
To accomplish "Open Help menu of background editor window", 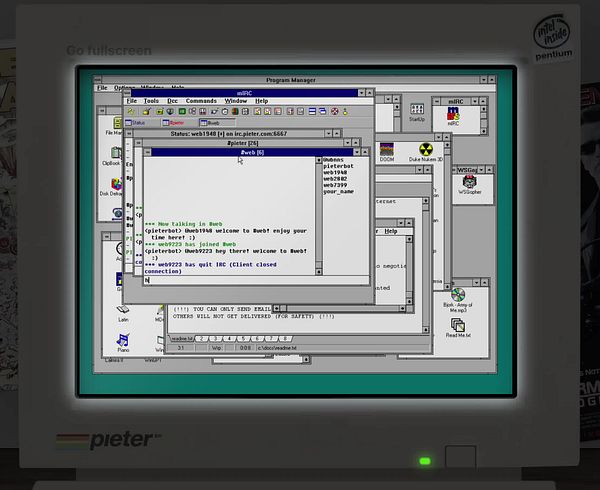I will (391, 231).
